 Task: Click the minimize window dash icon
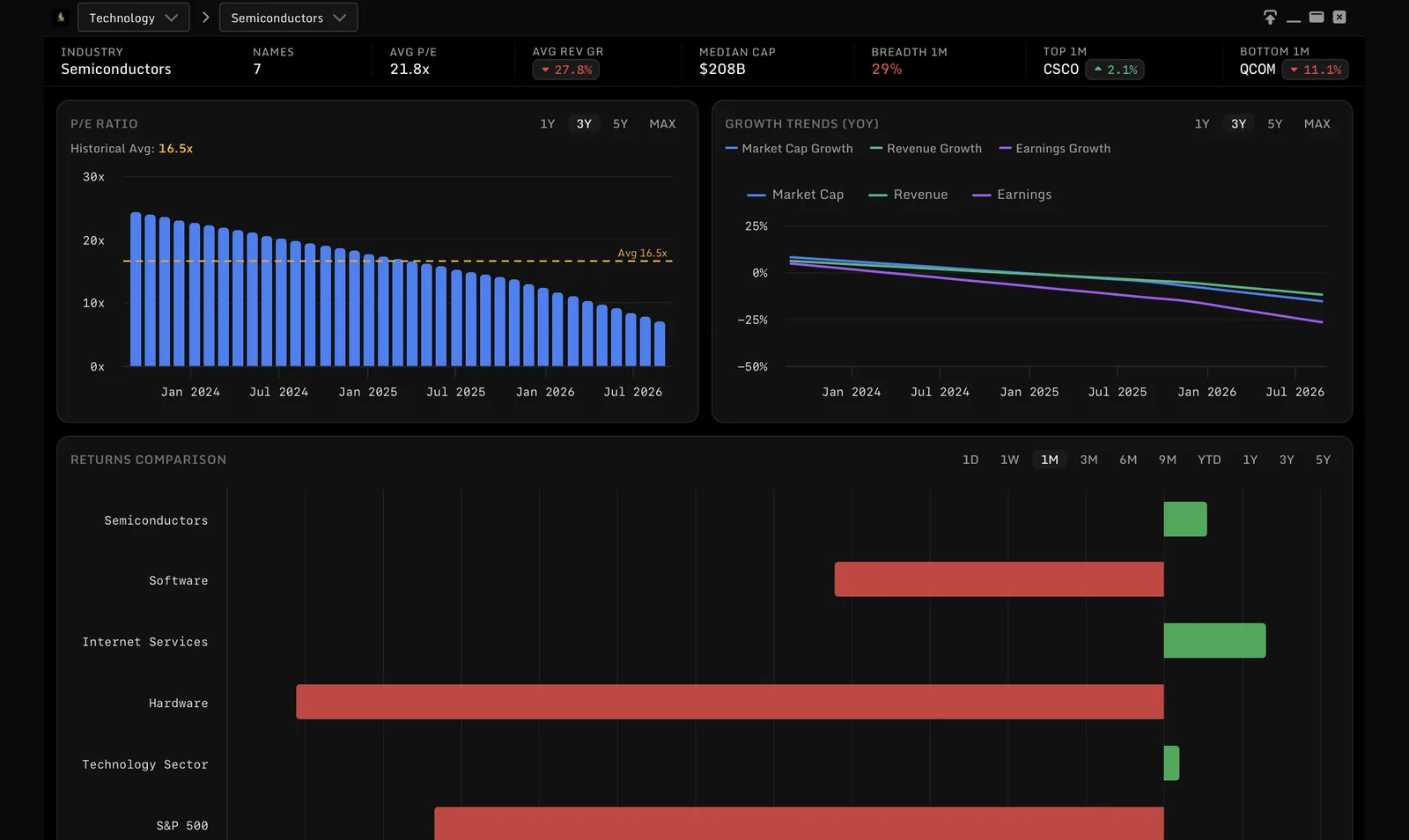1294,19
